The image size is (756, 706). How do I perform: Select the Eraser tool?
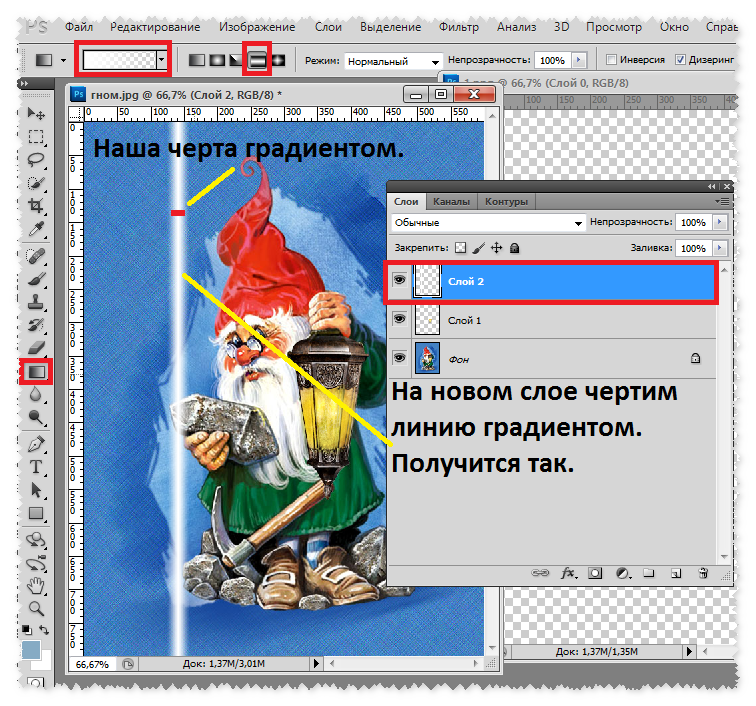(x=36, y=348)
